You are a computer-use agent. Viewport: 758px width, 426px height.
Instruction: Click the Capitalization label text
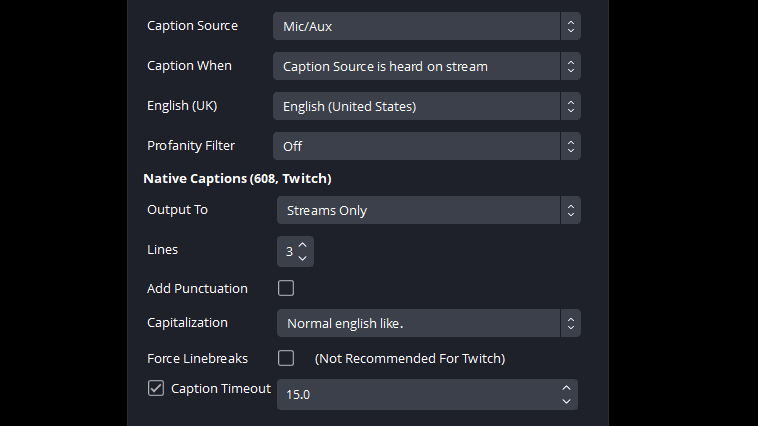coord(187,323)
